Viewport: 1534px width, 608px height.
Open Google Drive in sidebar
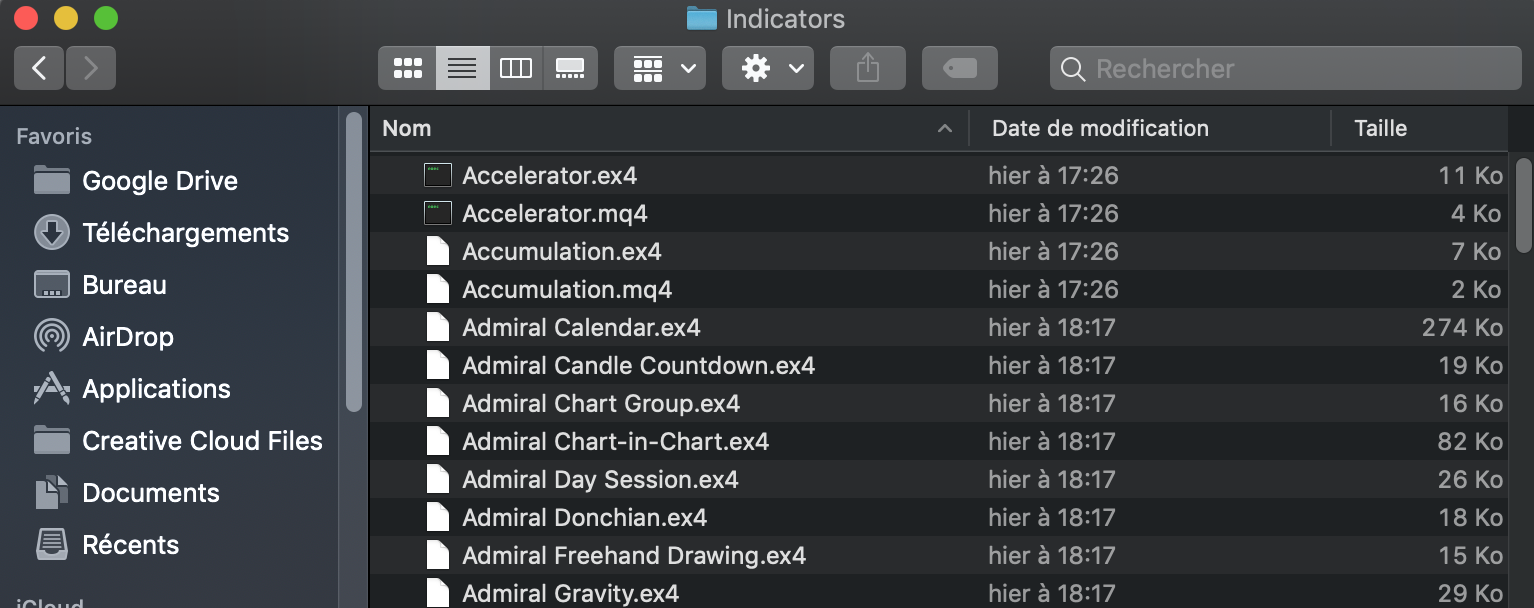point(160,181)
